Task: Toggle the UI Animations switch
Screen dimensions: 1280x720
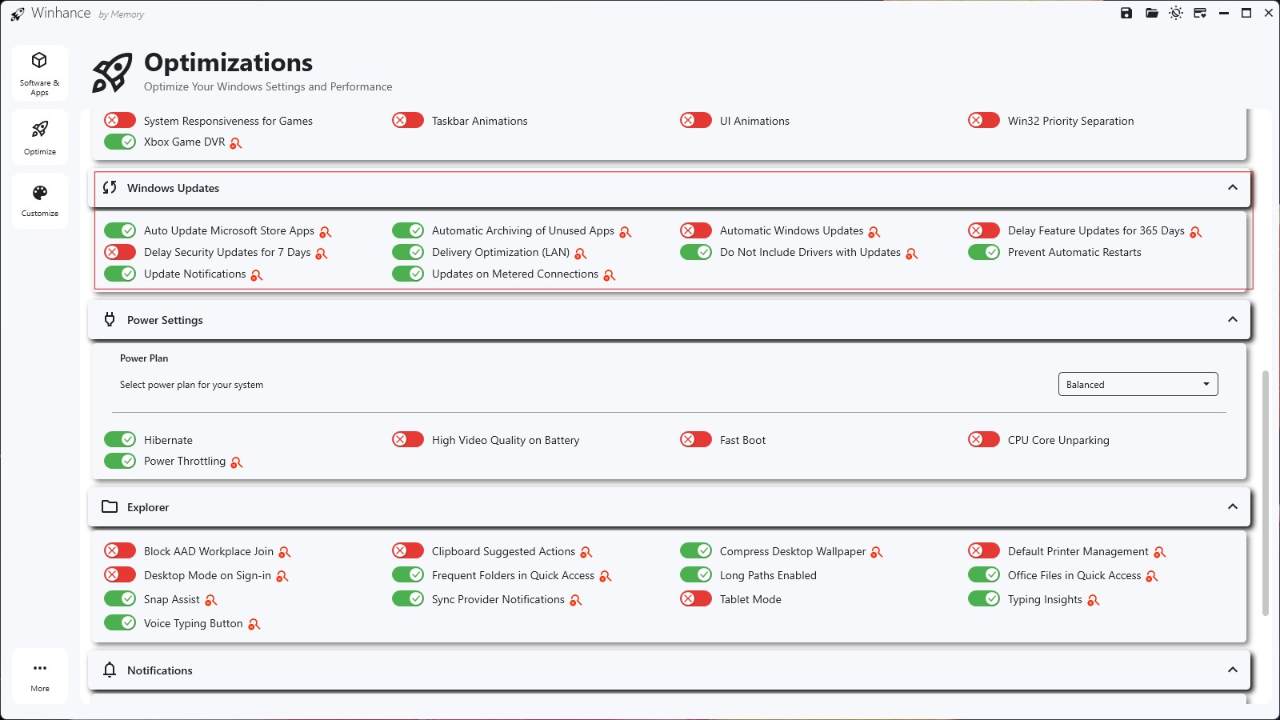Action: [696, 120]
